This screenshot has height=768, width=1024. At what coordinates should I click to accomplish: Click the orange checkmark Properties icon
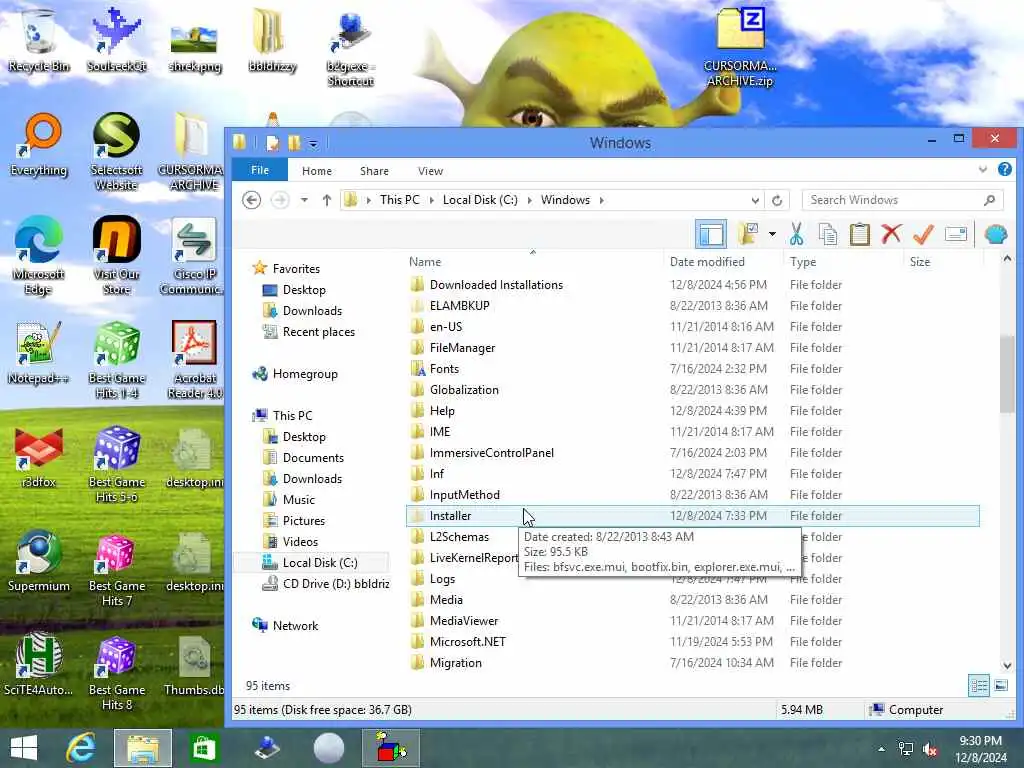point(923,234)
